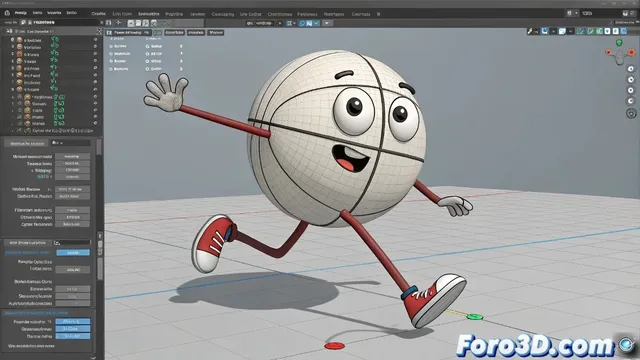Click the last blue value field in bottom properties group
640x360 pixels.
(73, 336)
